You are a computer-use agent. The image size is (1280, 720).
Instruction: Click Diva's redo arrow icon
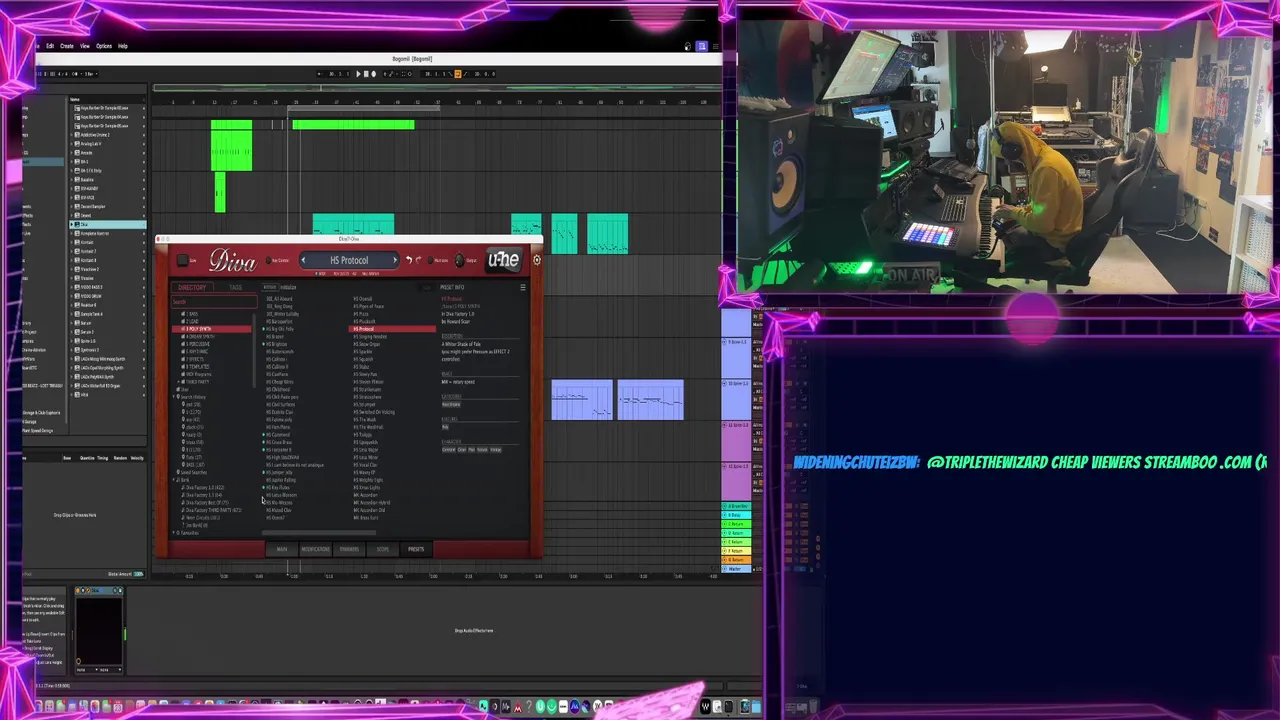(418, 260)
